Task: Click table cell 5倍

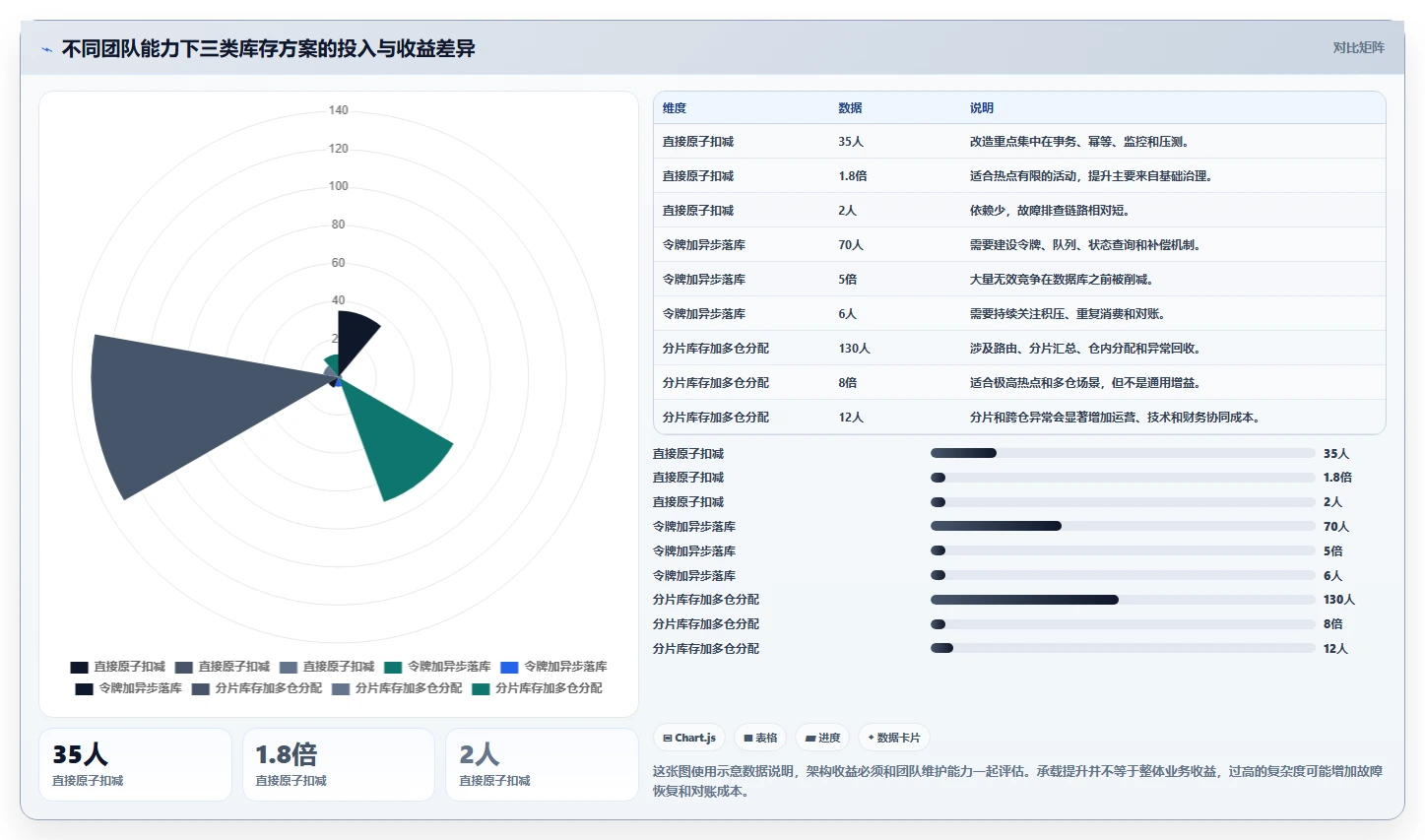Action: [848, 280]
